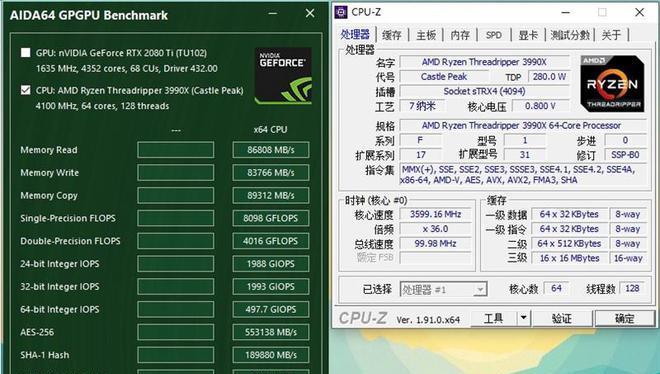Click the Single-Precision FLOPS result 8098 GFLOPS

pos(271,218)
